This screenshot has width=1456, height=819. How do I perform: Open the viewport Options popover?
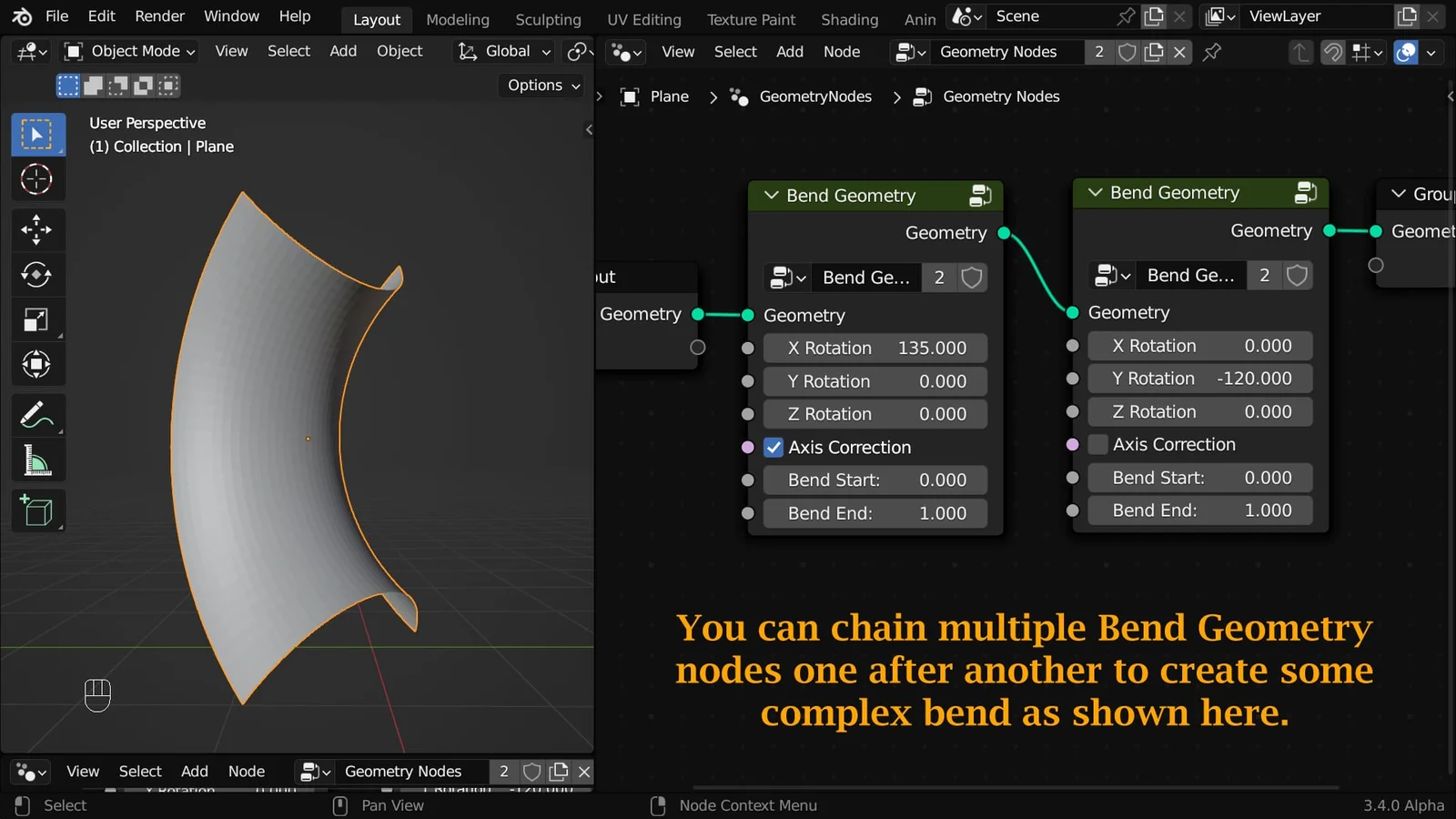coord(541,85)
